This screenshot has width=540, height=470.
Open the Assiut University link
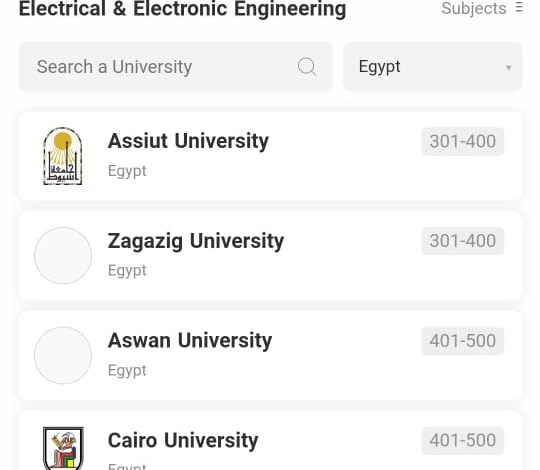[x=188, y=141]
